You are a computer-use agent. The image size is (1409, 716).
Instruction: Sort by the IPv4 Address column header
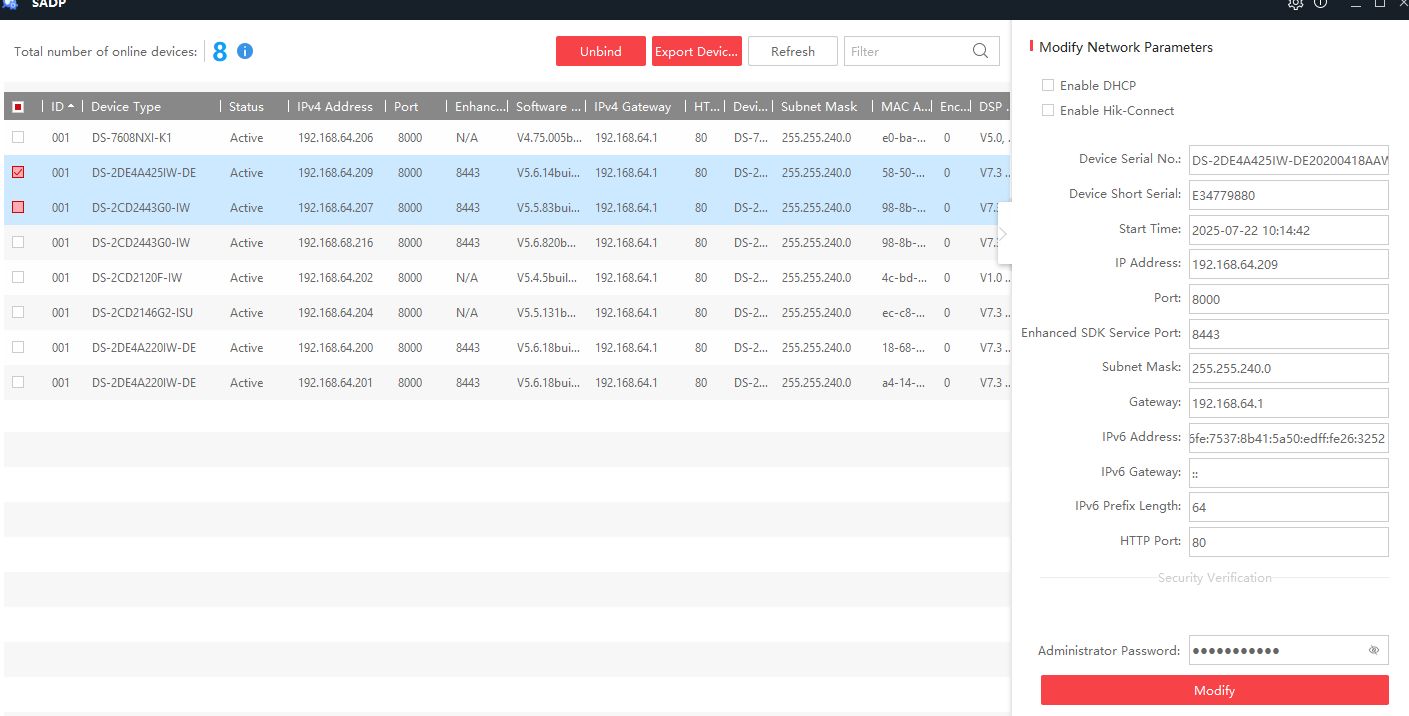coord(334,106)
